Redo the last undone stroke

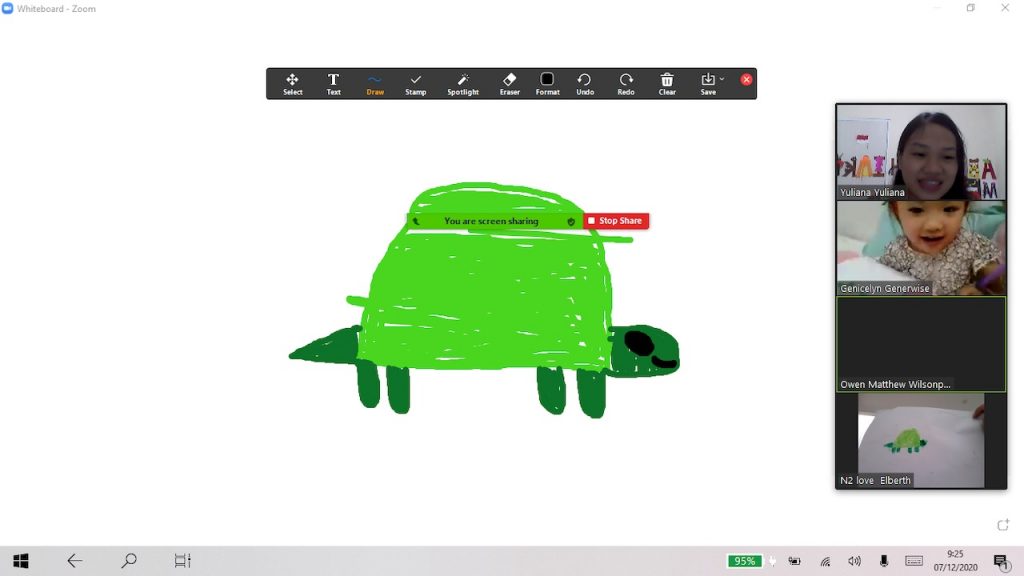pos(626,83)
